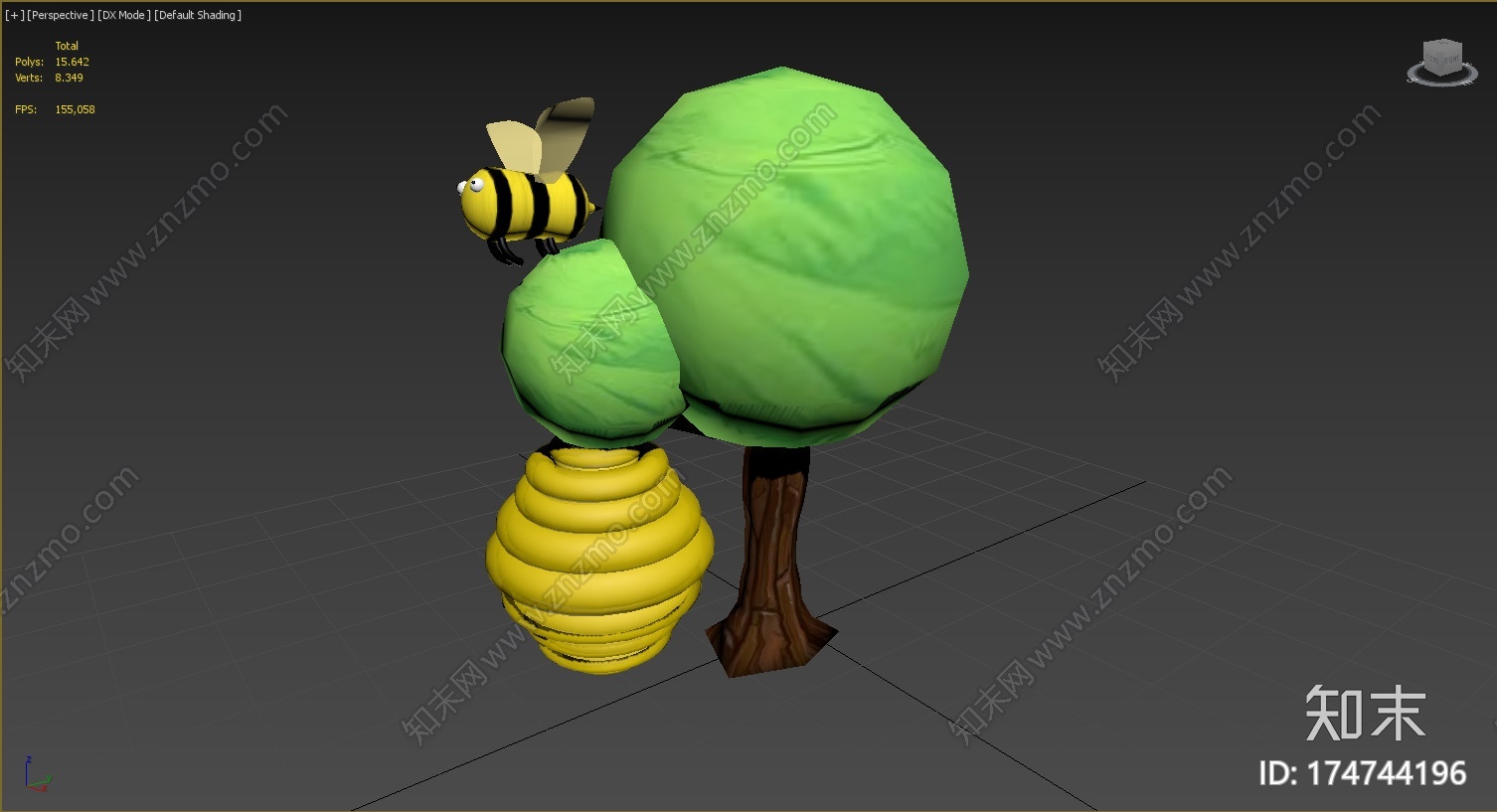1497x812 pixels.
Task: Click the Verts count value 8.349
Action: point(69,78)
